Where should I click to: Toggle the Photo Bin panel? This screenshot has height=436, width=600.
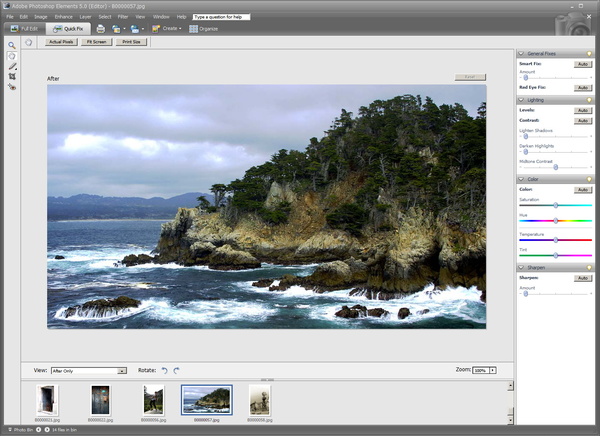[x=21, y=430]
